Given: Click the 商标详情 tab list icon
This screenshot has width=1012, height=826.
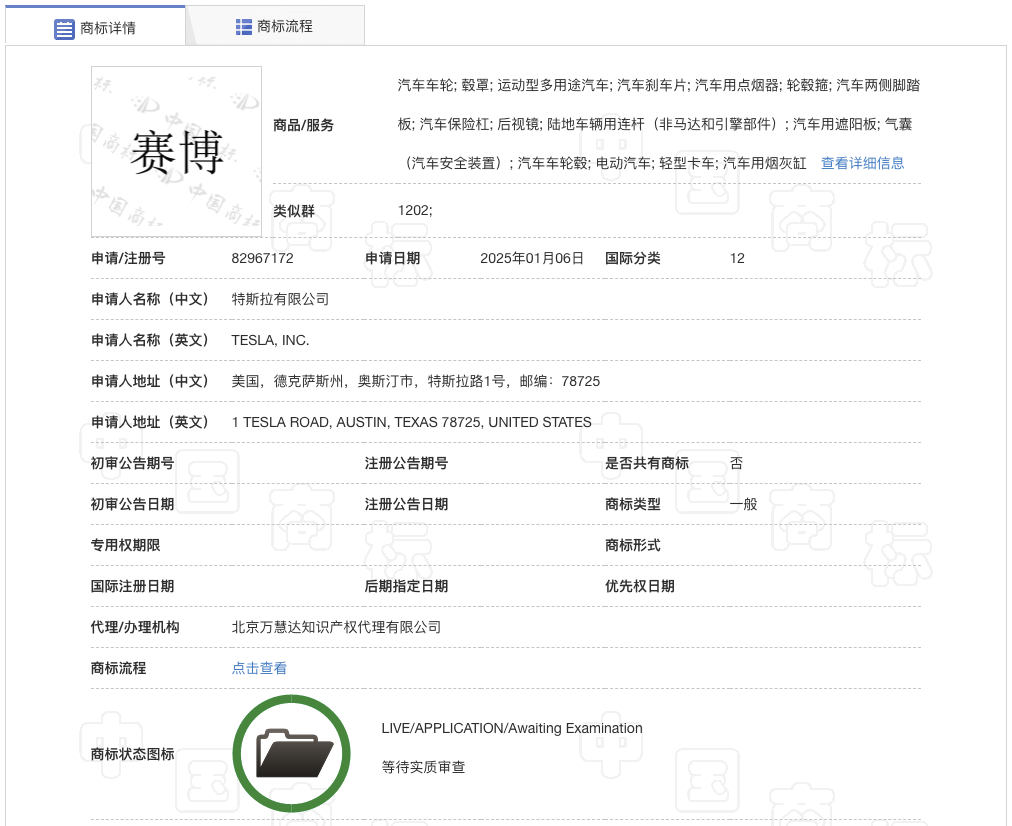Looking at the screenshot, I should coord(64,29).
